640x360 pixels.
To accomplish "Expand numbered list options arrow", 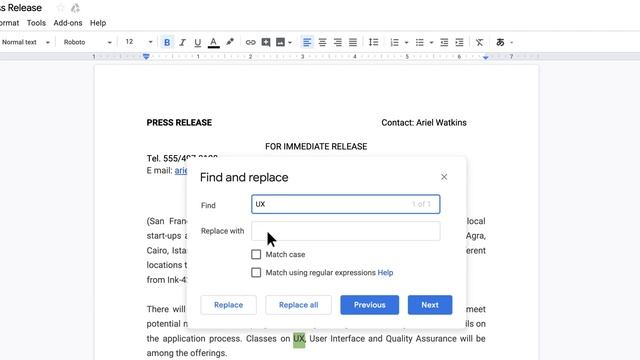I will [x=406, y=42].
